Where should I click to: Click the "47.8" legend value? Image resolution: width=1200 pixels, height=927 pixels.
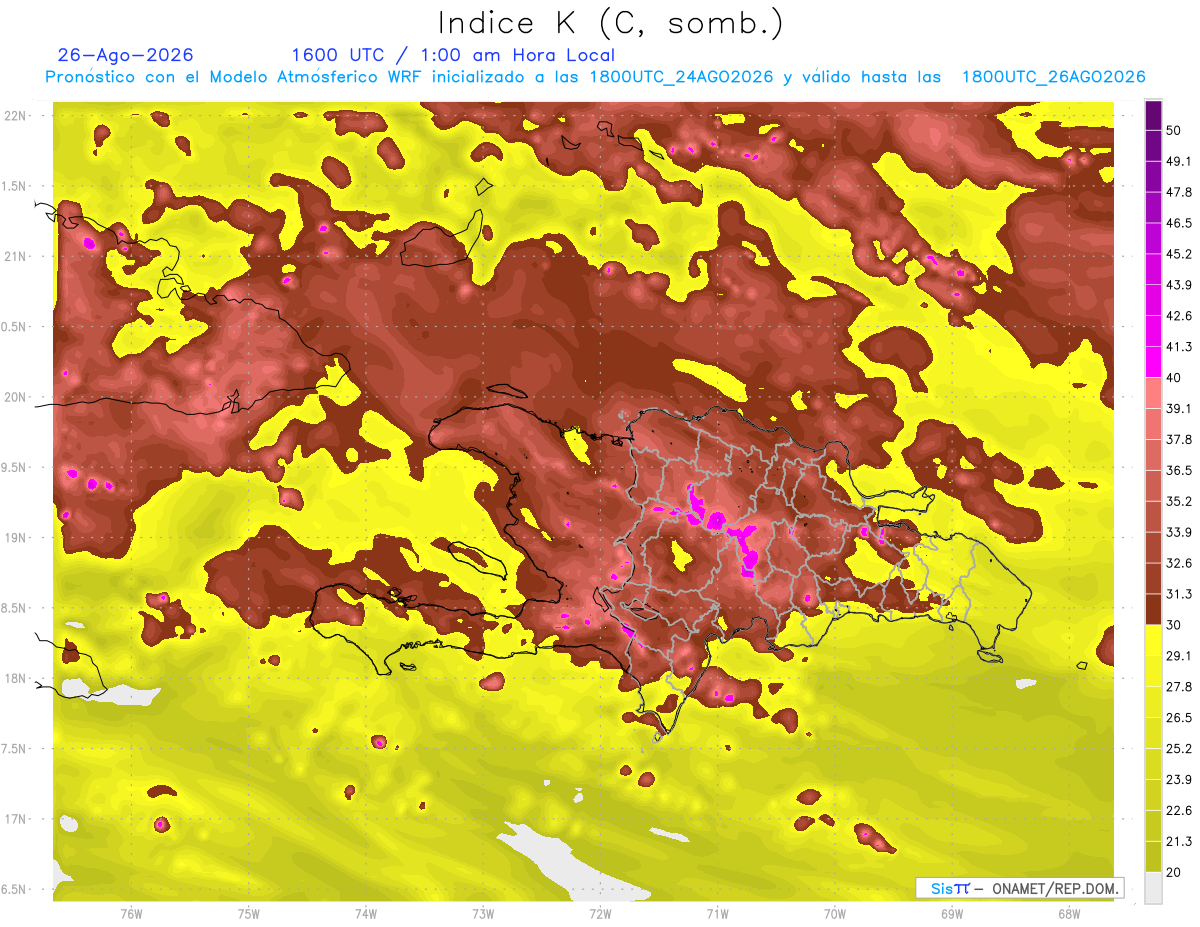pyautogui.click(x=1178, y=192)
